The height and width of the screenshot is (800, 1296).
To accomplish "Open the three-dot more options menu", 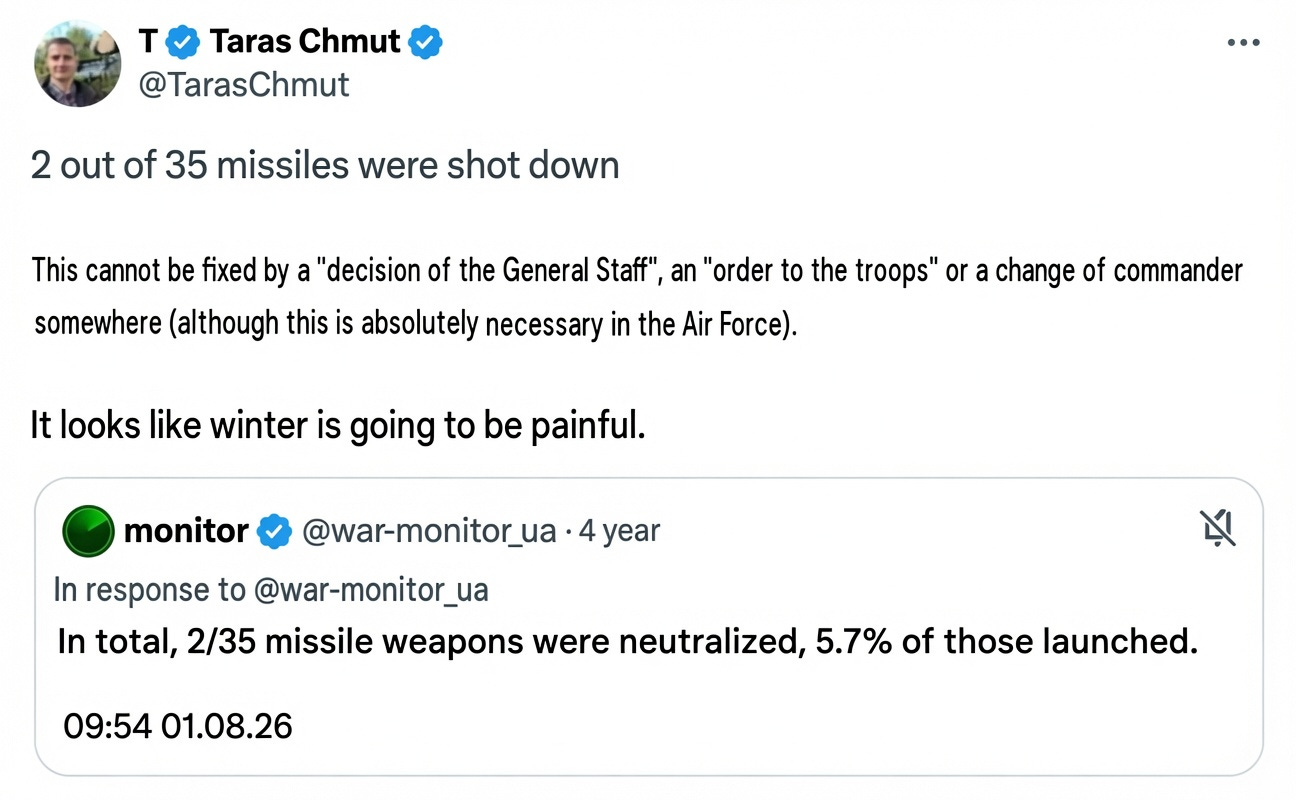I will 1243,43.
